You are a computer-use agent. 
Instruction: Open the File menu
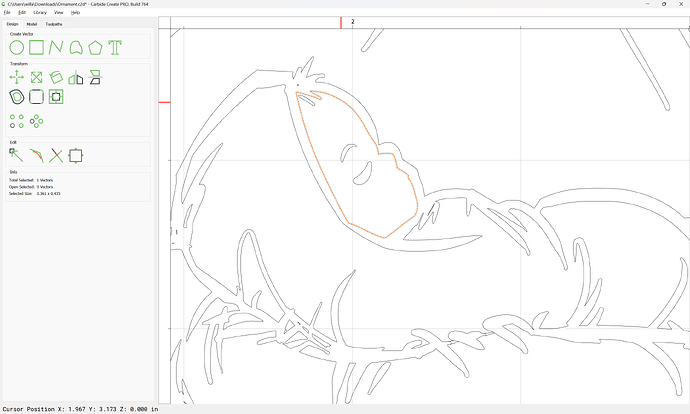point(7,12)
